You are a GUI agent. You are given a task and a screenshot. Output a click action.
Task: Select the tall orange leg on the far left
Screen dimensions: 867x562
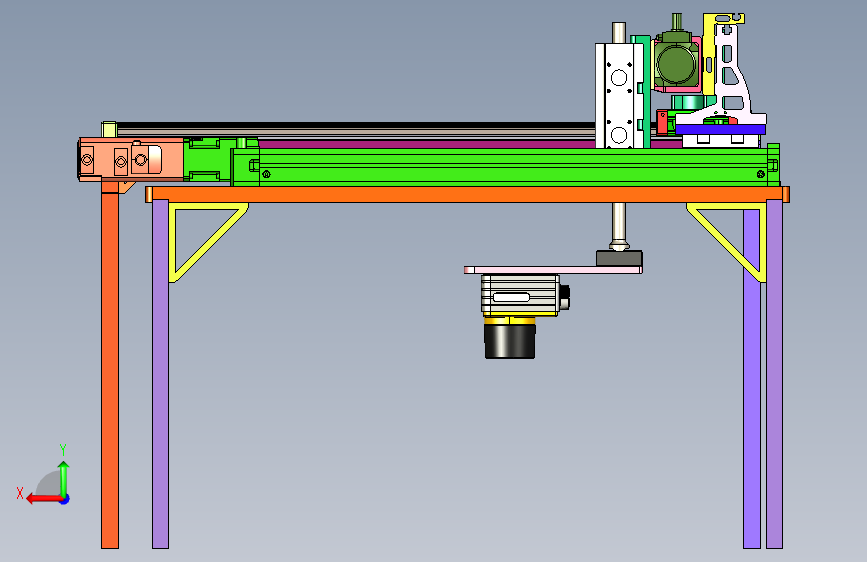110,365
